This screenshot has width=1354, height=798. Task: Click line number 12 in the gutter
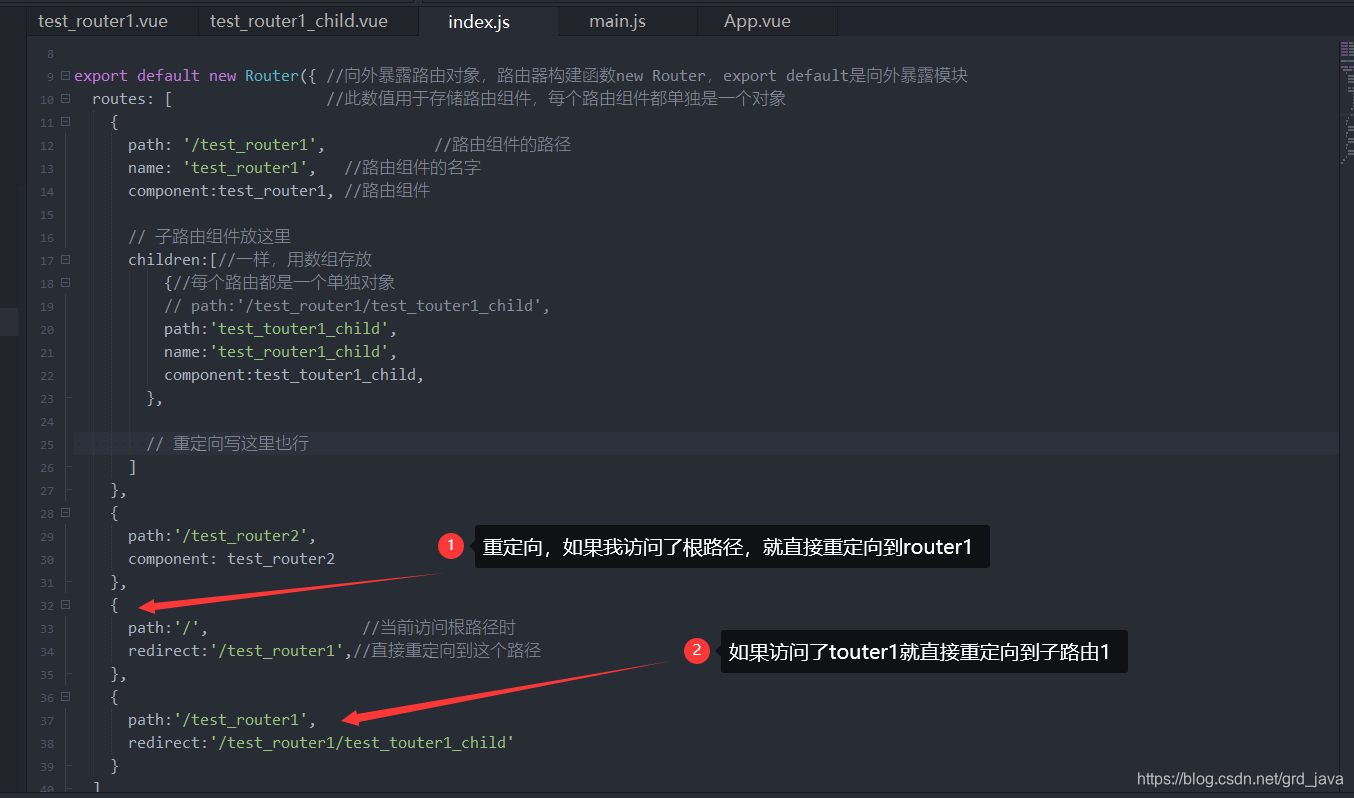(47, 145)
